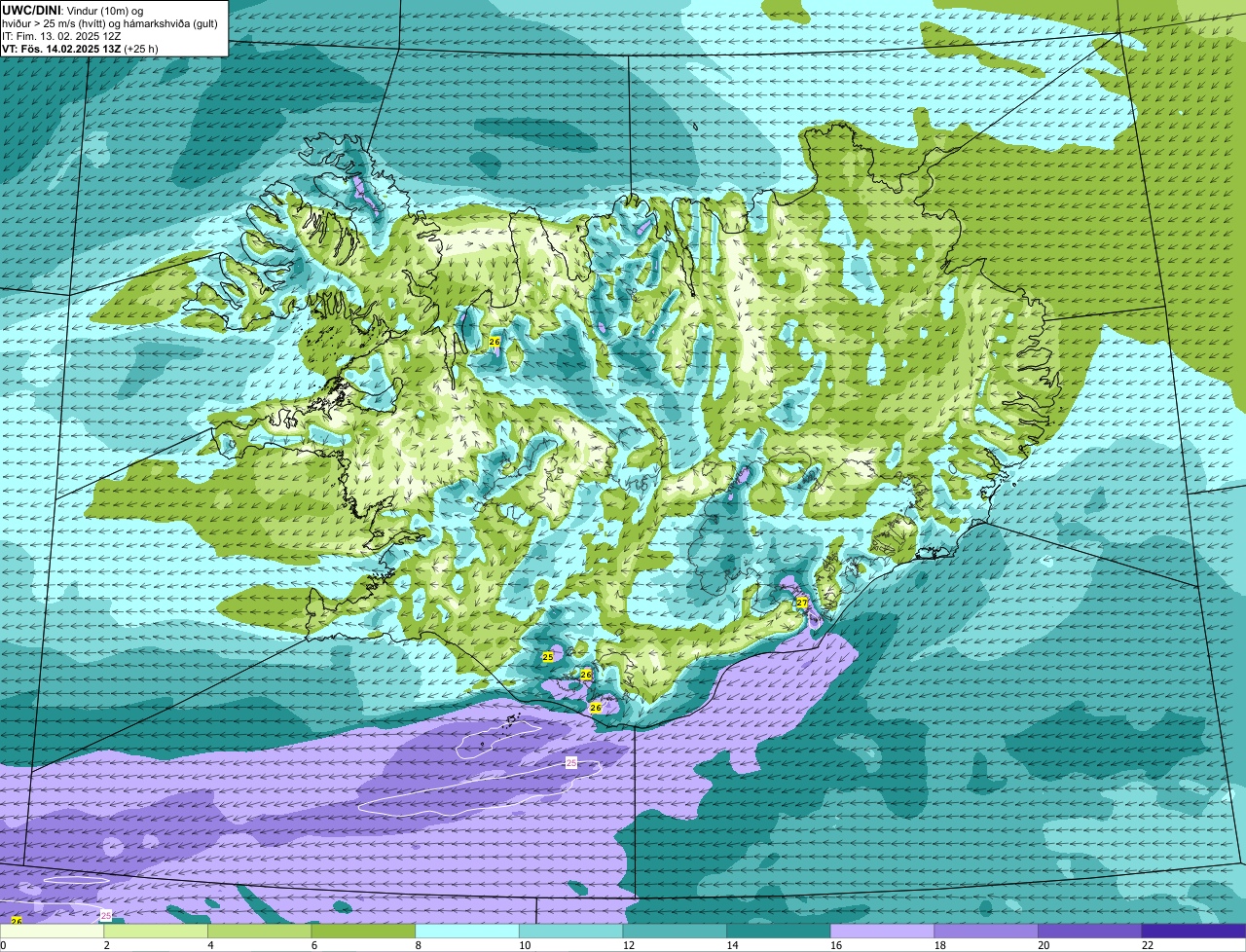Click the 'Vindur (10m) og' header text
This screenshot has width=1246, height=952.
pyautogui.click(x=104, y=10)
